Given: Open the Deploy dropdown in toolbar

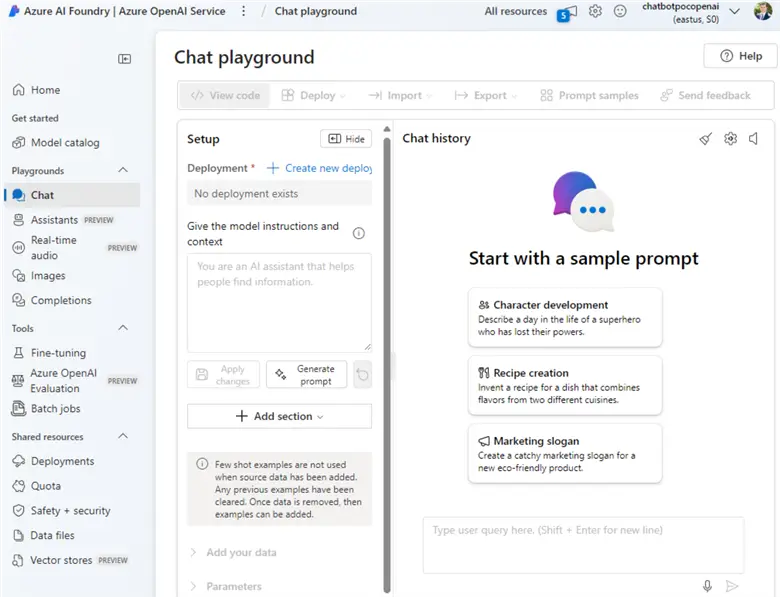Looking at the screenshot, I should pyautogui.click(x=313, y=96).
